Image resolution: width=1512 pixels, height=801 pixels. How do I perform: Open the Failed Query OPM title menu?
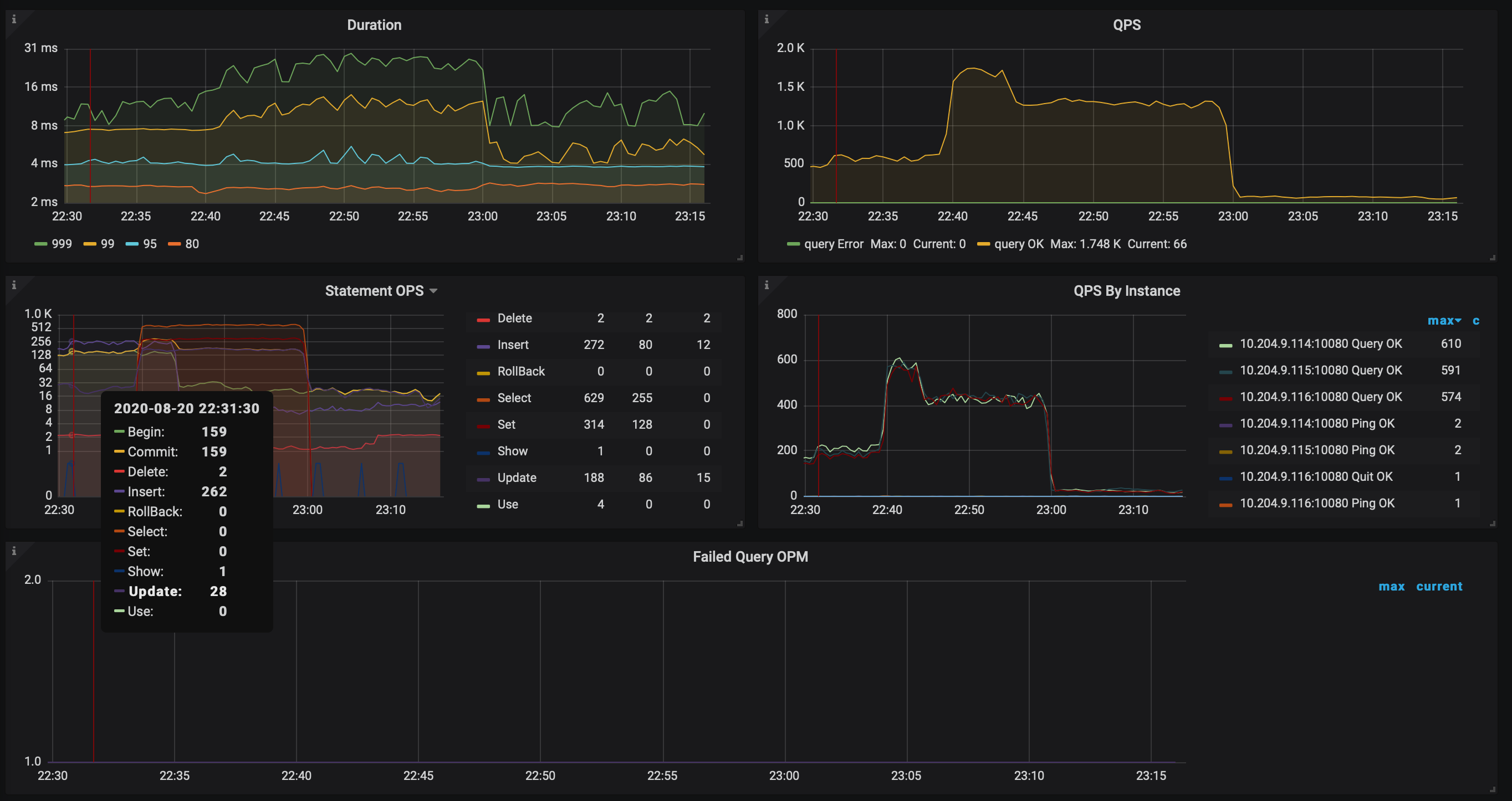pyautogui.click(x=749, y=557)
